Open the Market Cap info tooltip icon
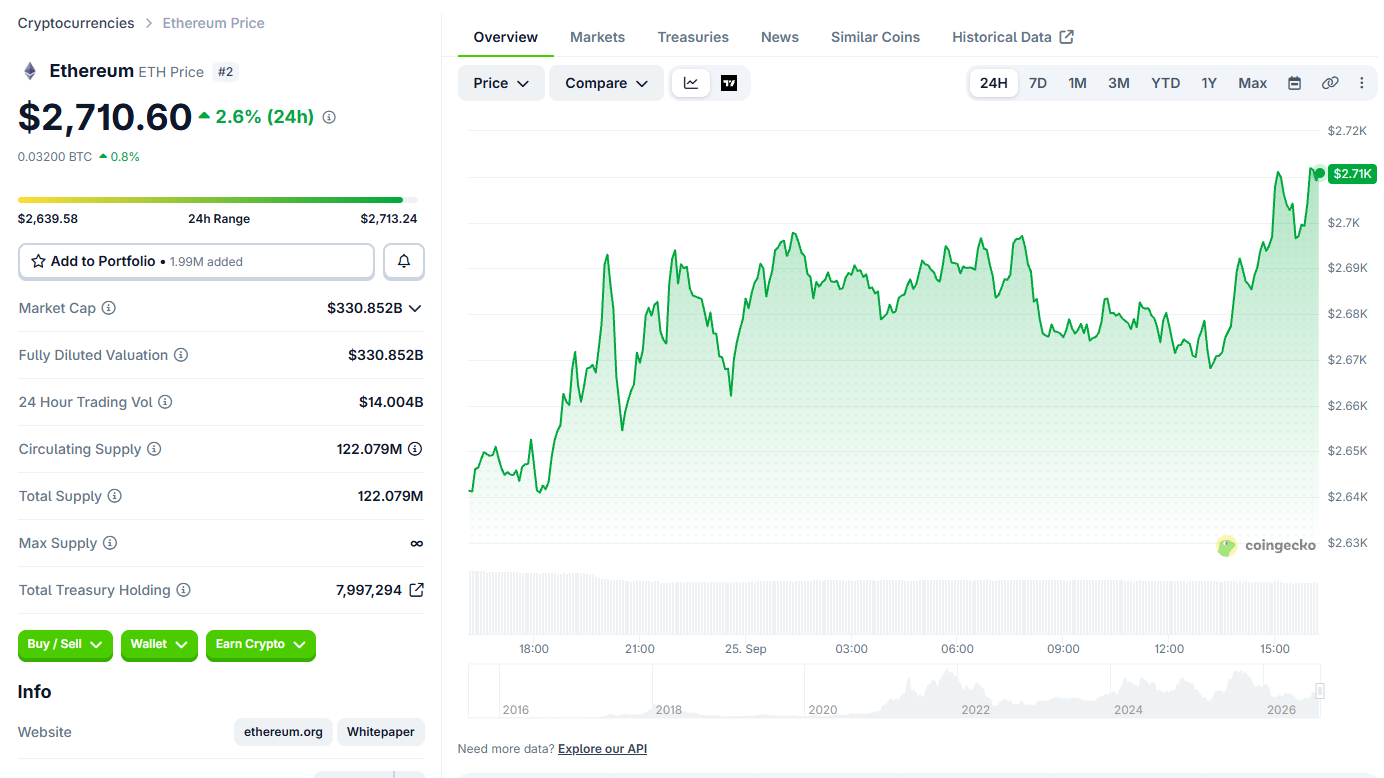1384x778 pixels. (109, 308)
